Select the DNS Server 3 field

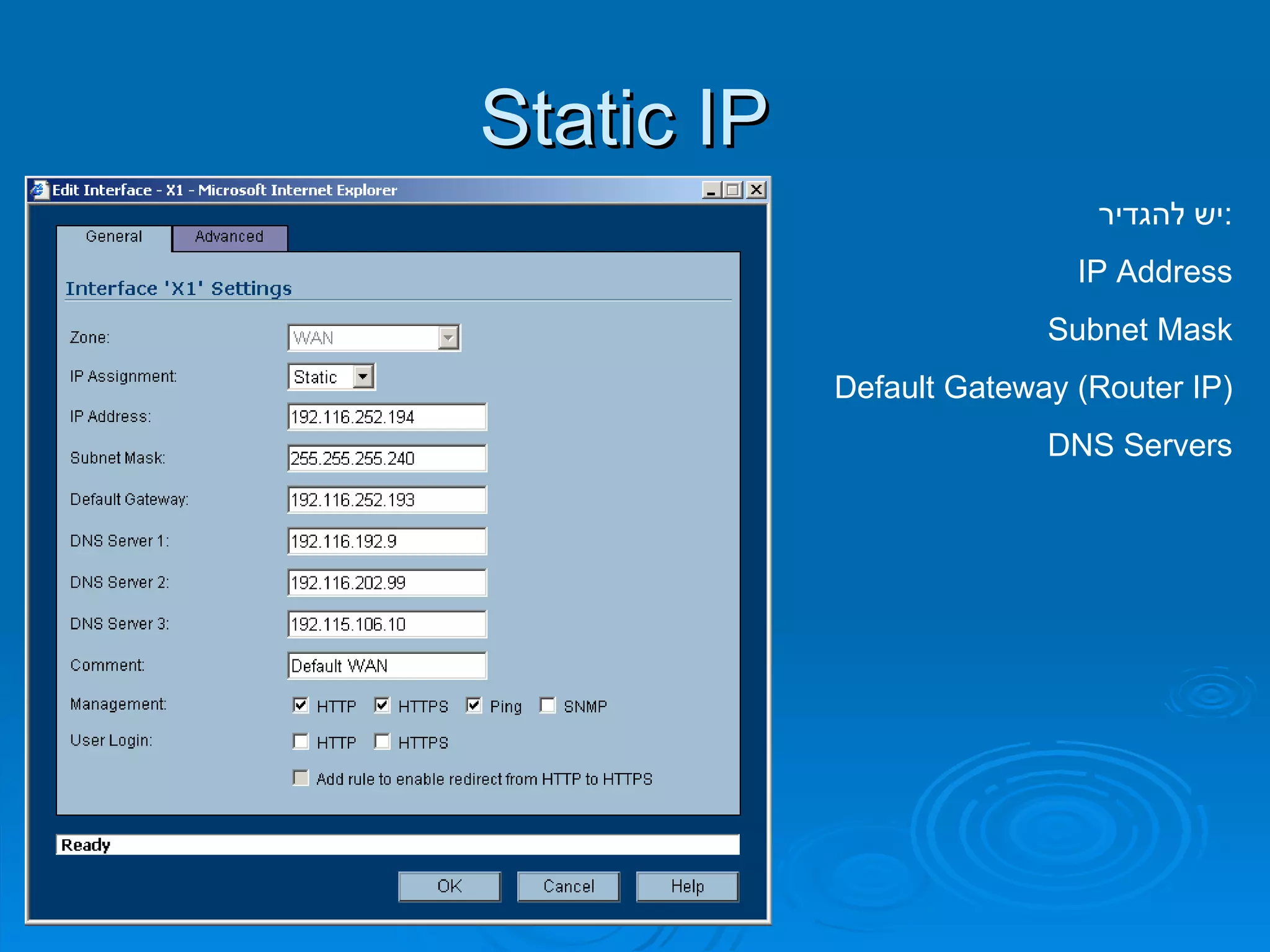pyautogui.click(x=387, y=624)
